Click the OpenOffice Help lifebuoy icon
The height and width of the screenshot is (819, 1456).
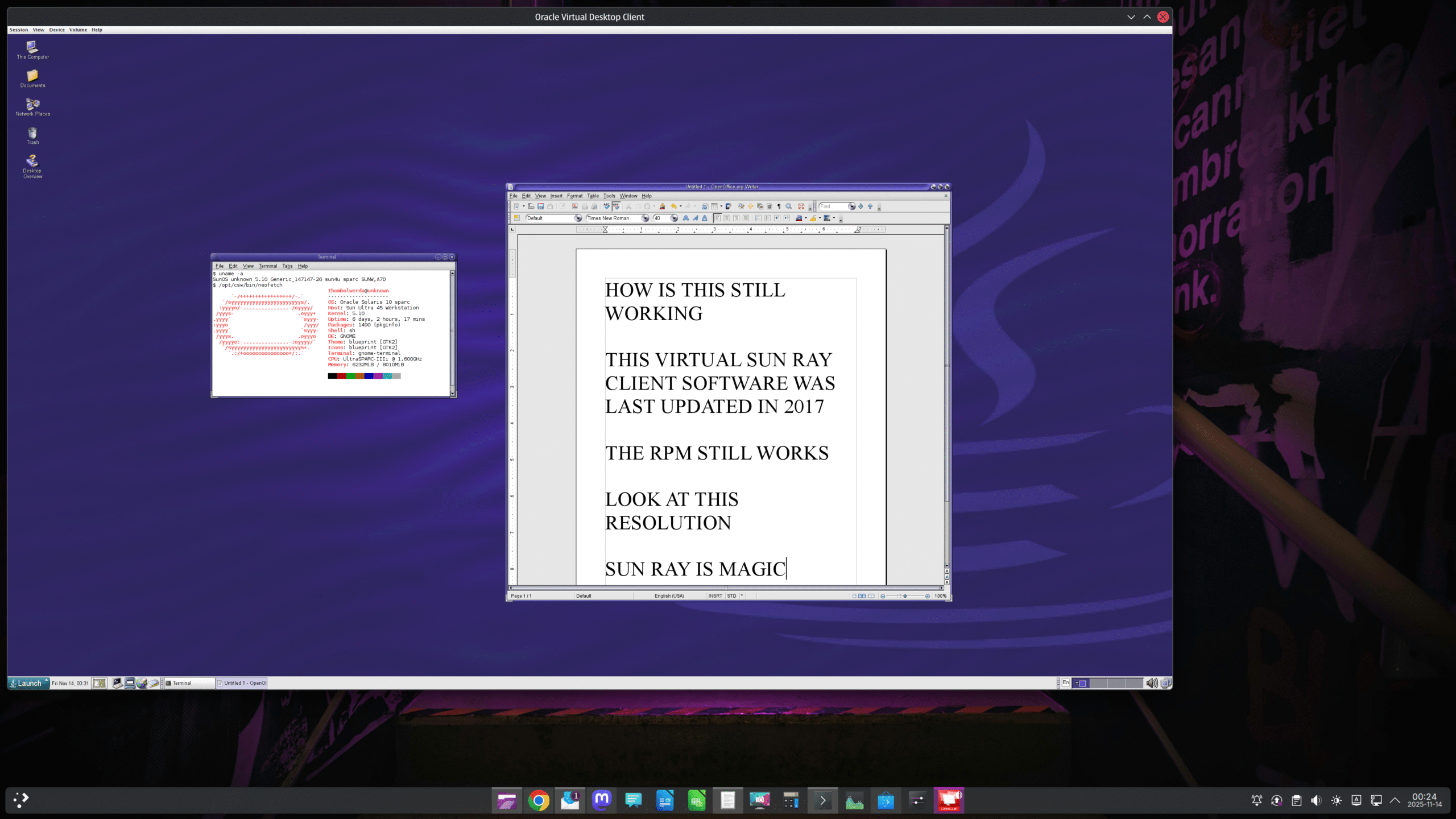click(x=801, y=206)
